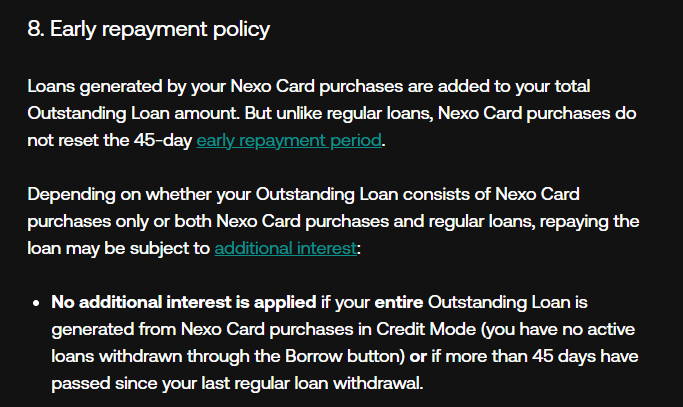Click the phrase "loan may be subject to"

click(118, 248)
